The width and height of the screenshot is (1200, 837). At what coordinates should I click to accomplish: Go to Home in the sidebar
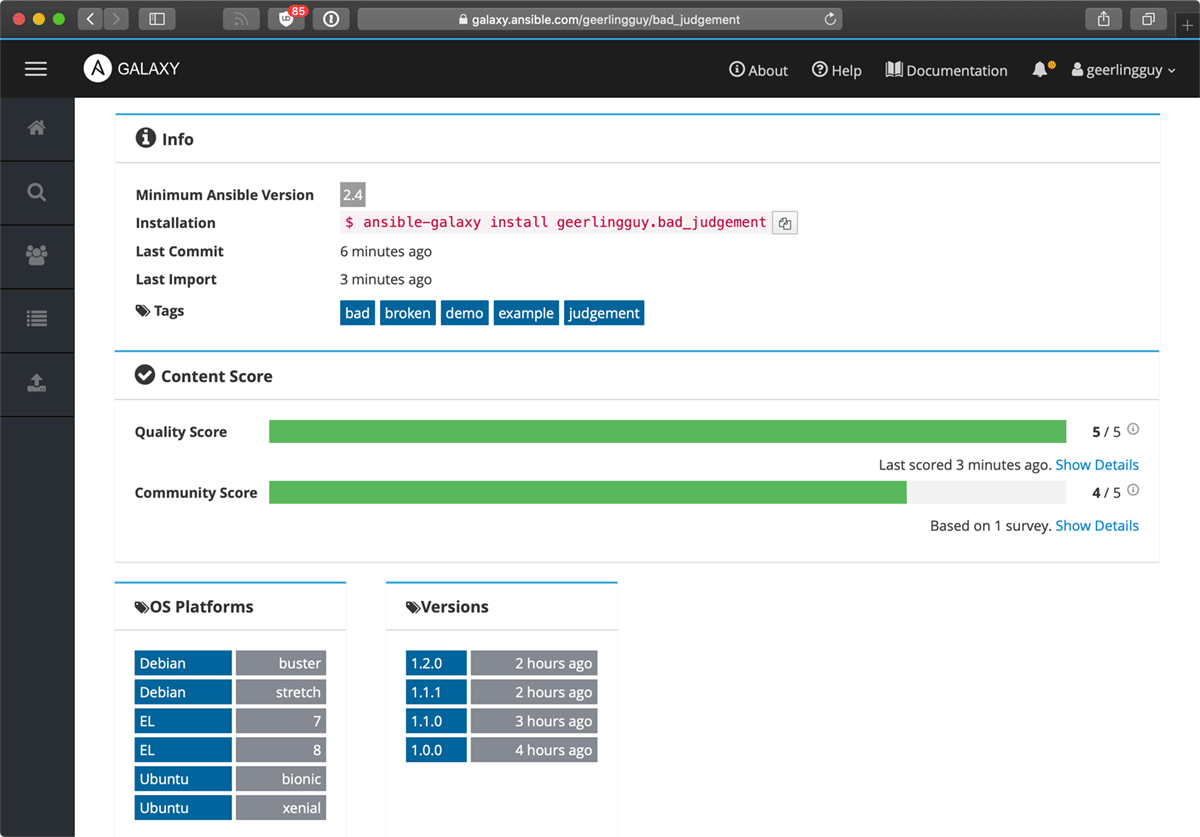click(x=37, y=128)
